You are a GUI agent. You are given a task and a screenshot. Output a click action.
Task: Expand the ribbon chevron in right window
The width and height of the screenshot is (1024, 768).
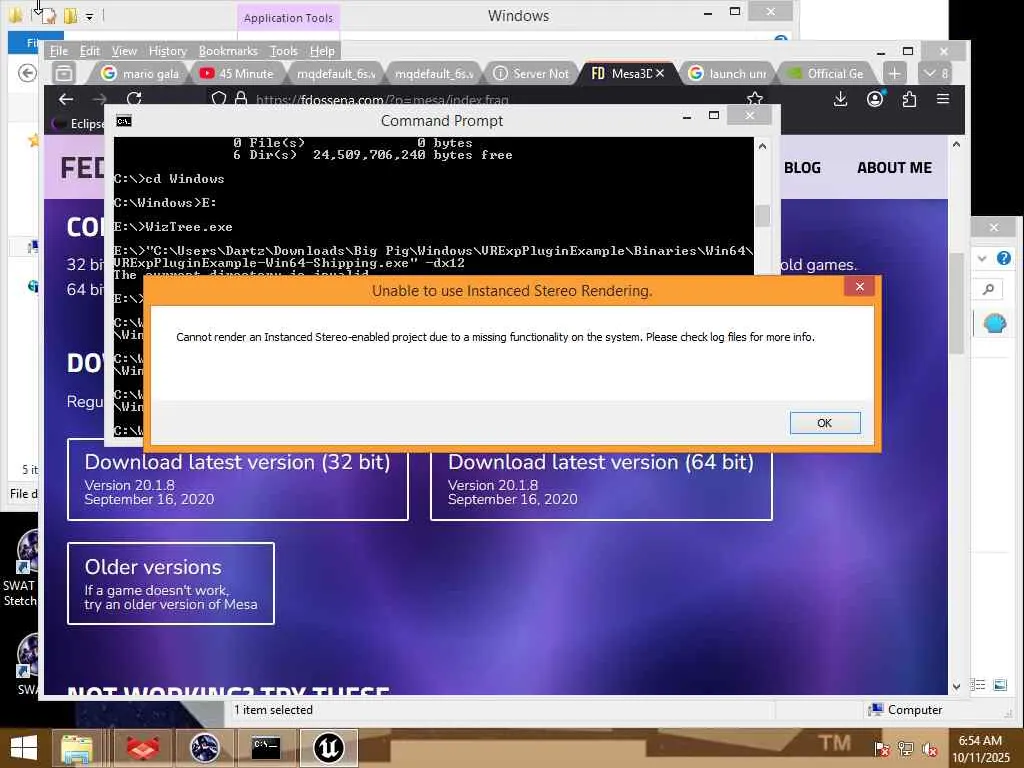[x=982, y=259]
